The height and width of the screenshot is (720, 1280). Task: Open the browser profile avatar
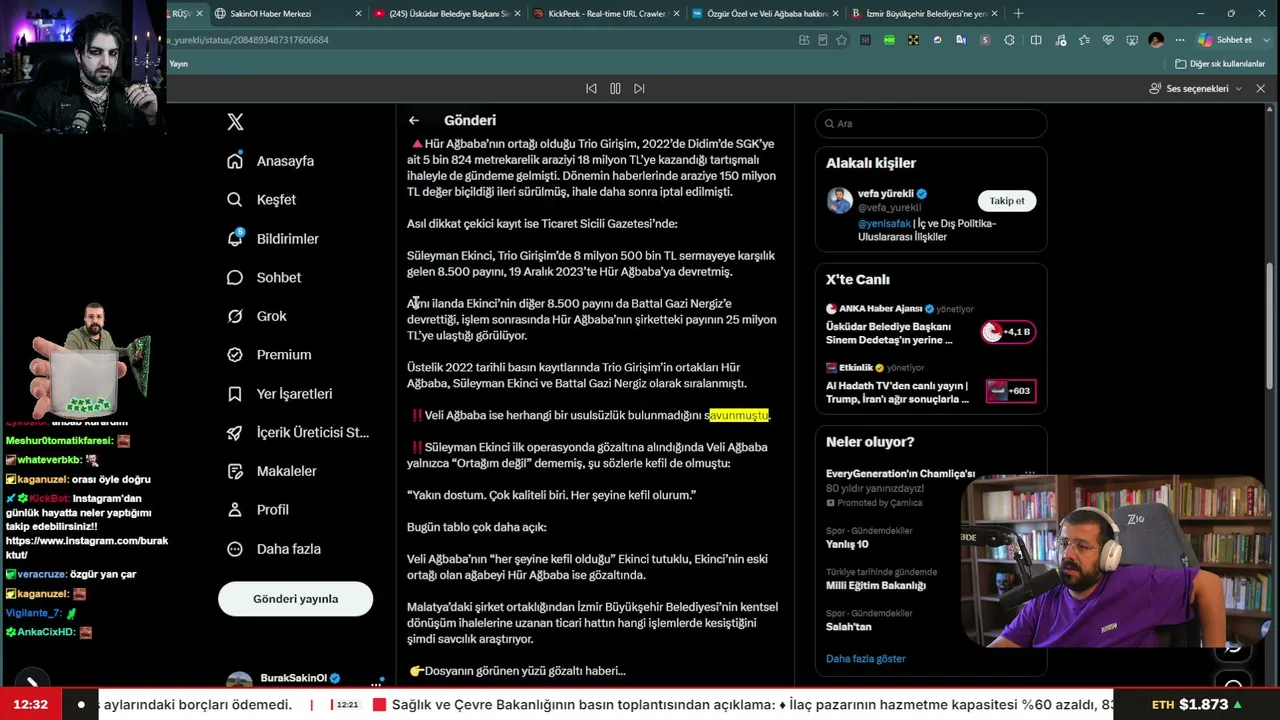point(1156,40)
